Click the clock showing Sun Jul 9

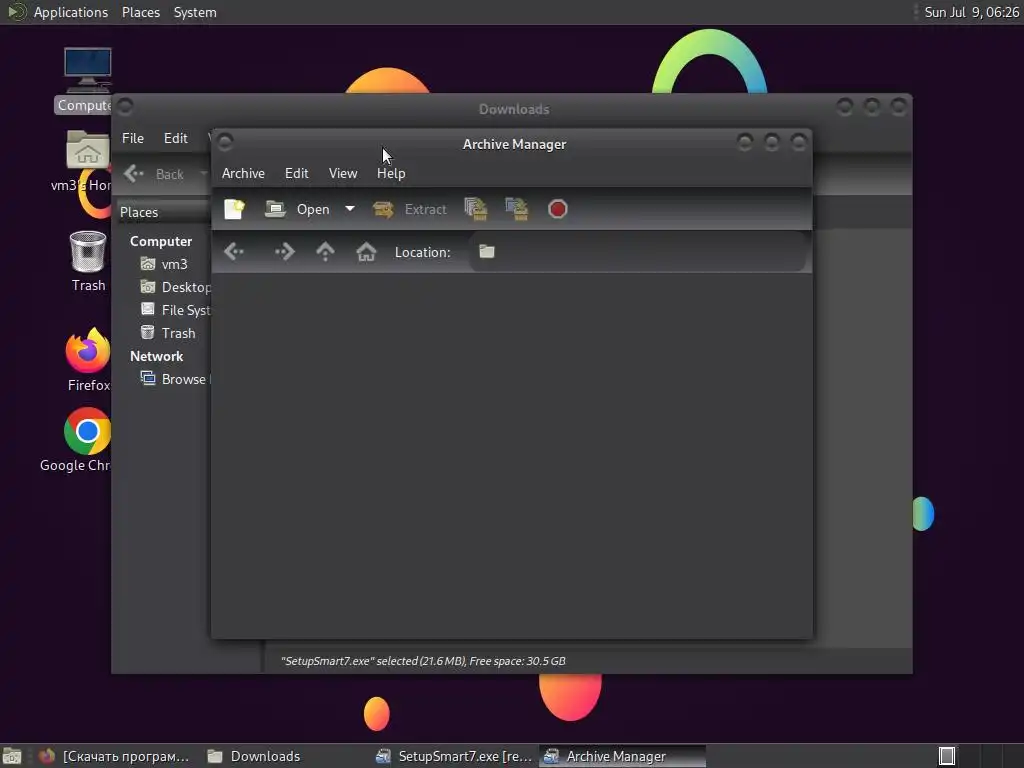[971, 12]
